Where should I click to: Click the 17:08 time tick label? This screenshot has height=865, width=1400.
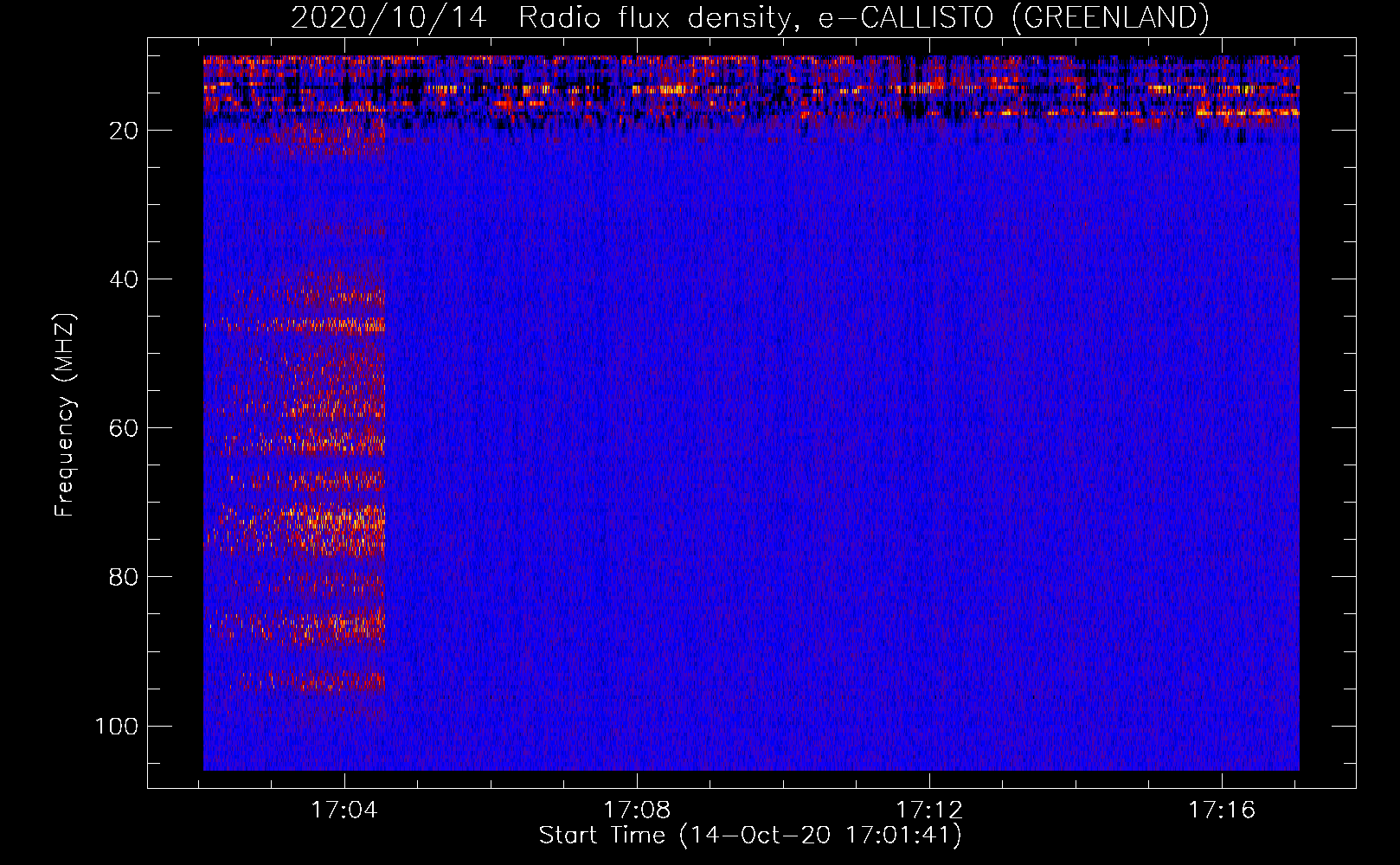pyautogui.click(x=637, y=810)
